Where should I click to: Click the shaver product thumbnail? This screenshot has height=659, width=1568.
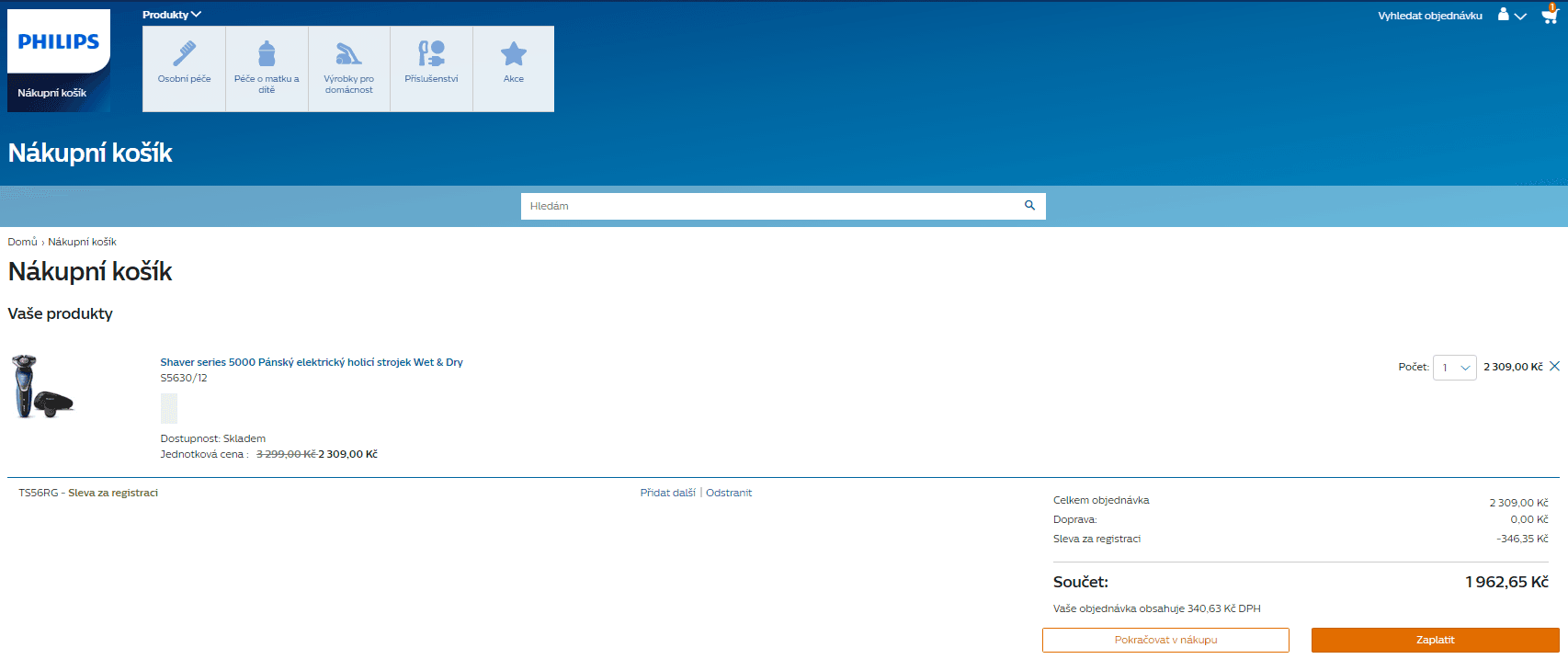pos(42,387)
